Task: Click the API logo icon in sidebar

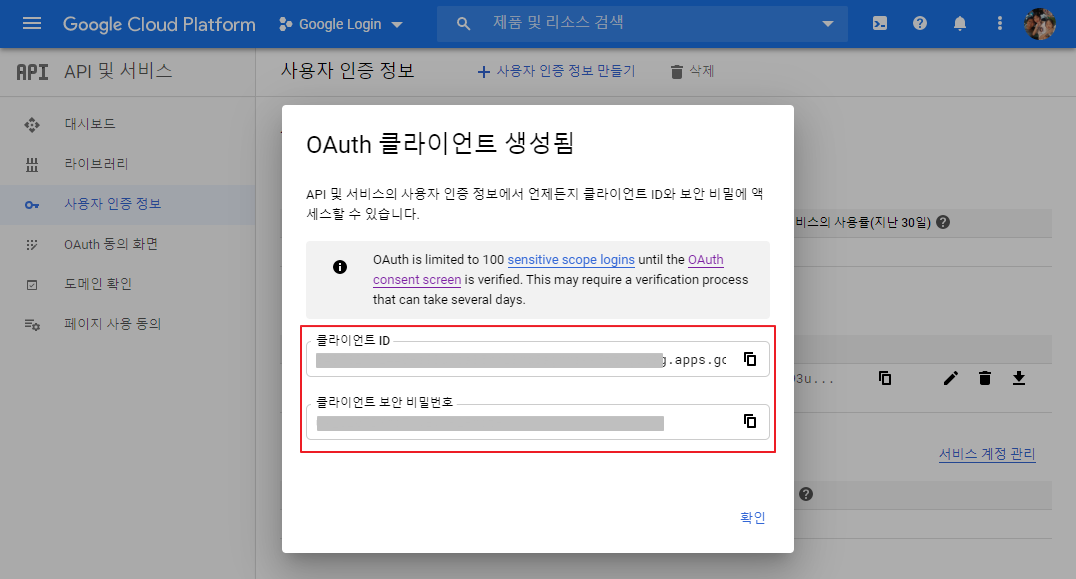Action: coord(32,71)
